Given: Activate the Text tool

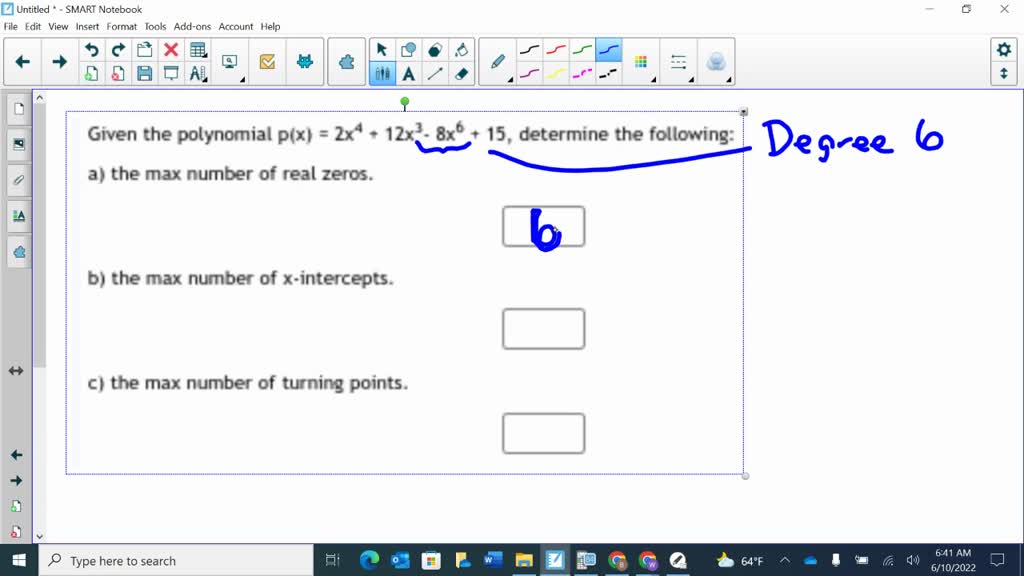Looking at the screenshot, I should coord(409,75).
